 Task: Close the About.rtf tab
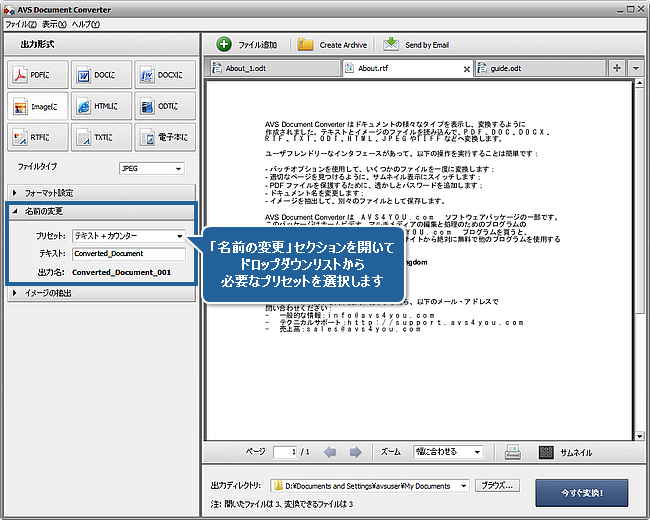467,69
